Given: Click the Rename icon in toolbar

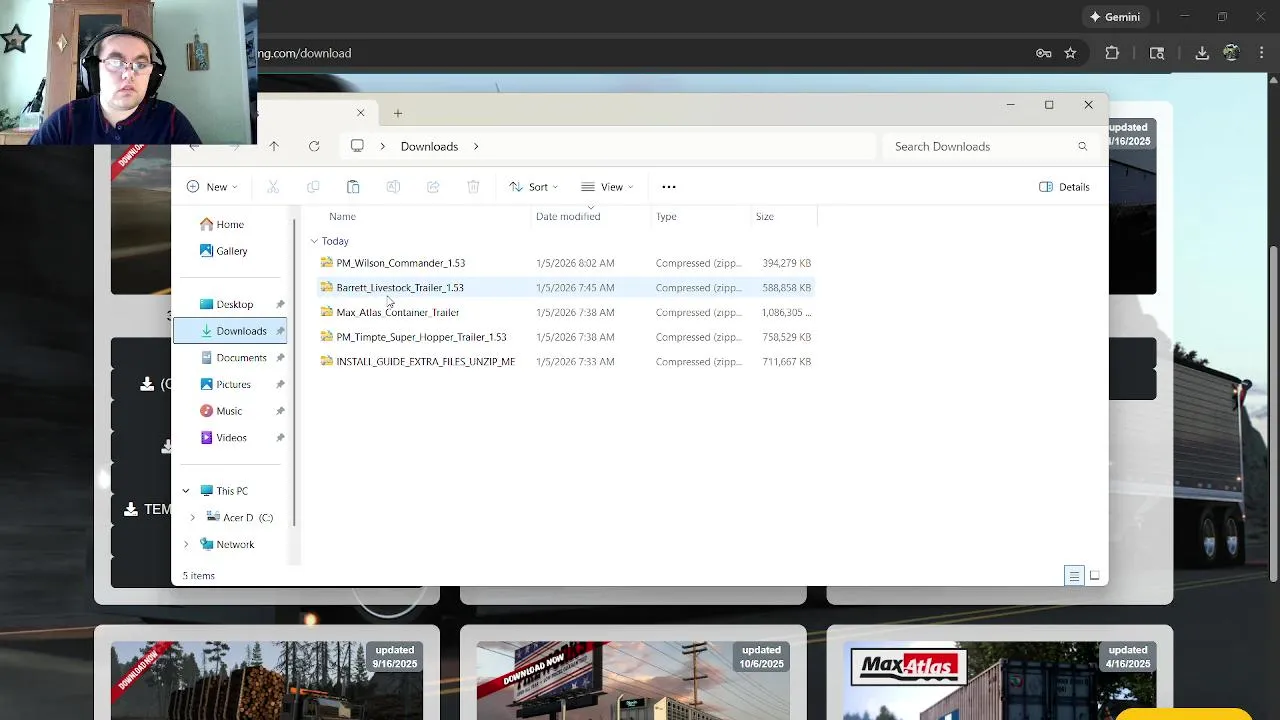Looking at the screenshot, I should click(x=393, y=187).
